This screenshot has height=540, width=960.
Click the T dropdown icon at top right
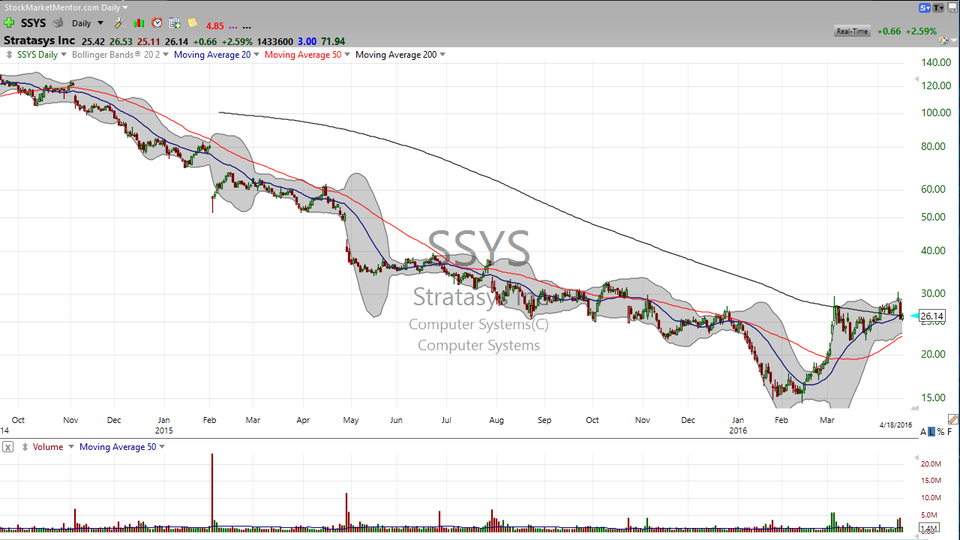point(939,7)
